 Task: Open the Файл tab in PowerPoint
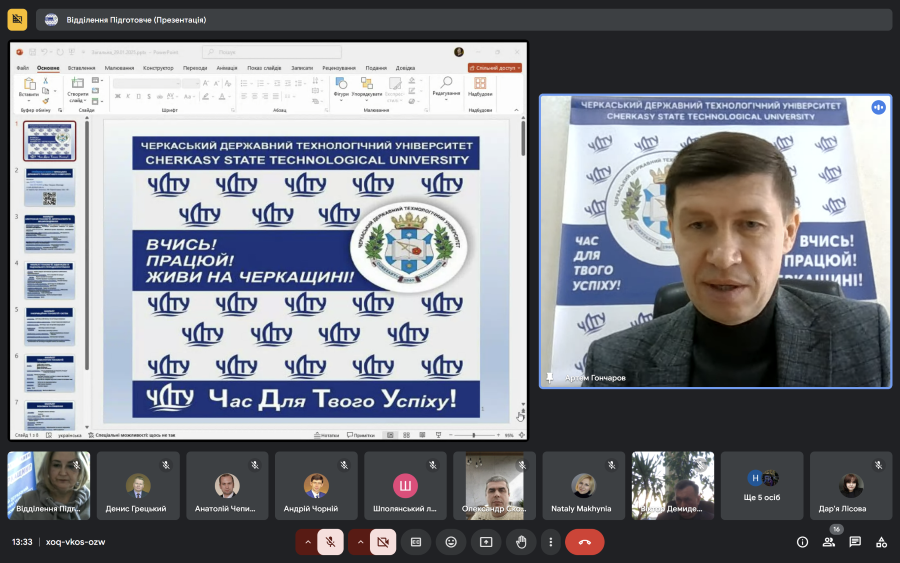coord(22,68)
